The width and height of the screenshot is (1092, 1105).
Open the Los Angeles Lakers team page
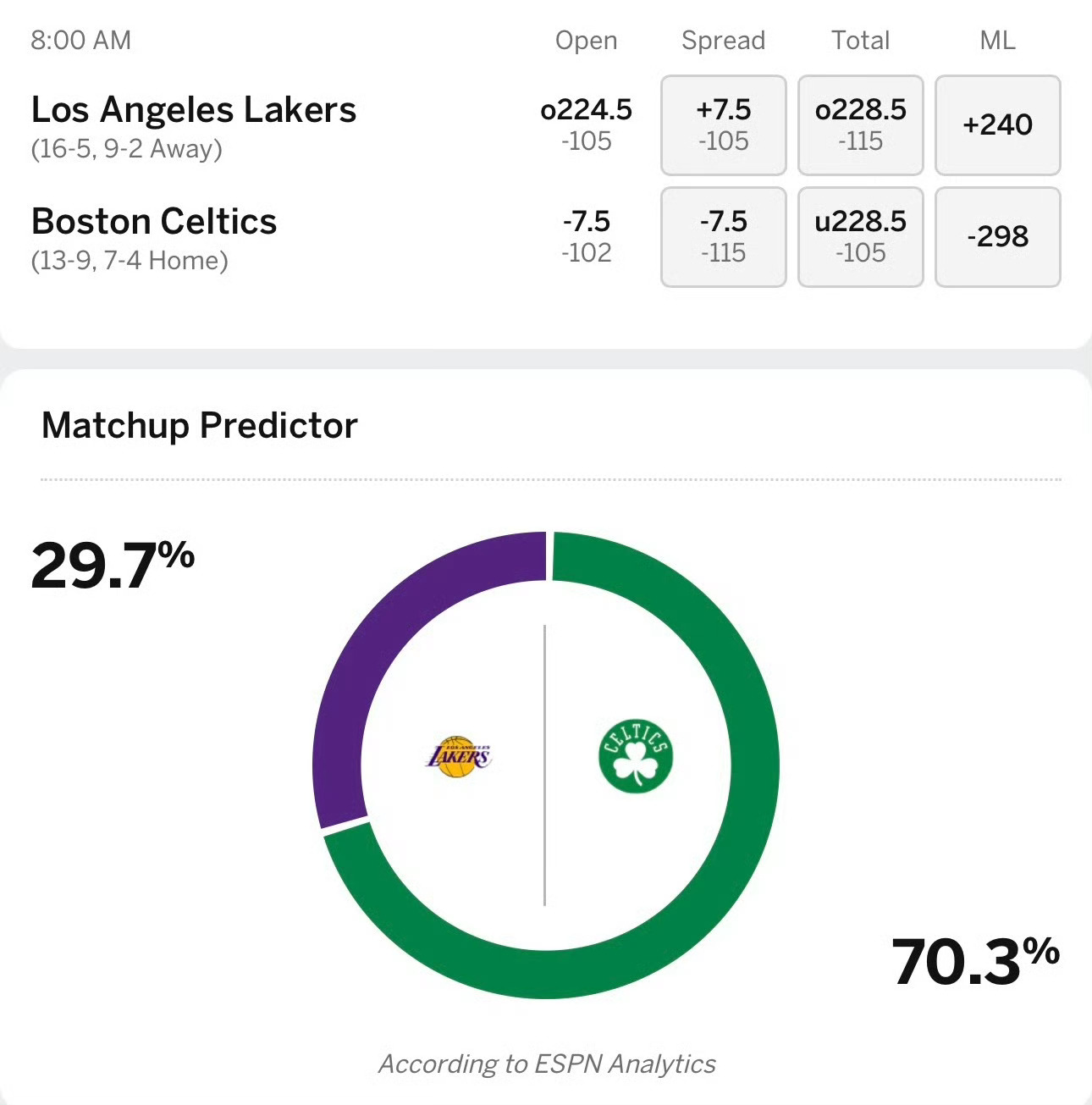(194, 110)
